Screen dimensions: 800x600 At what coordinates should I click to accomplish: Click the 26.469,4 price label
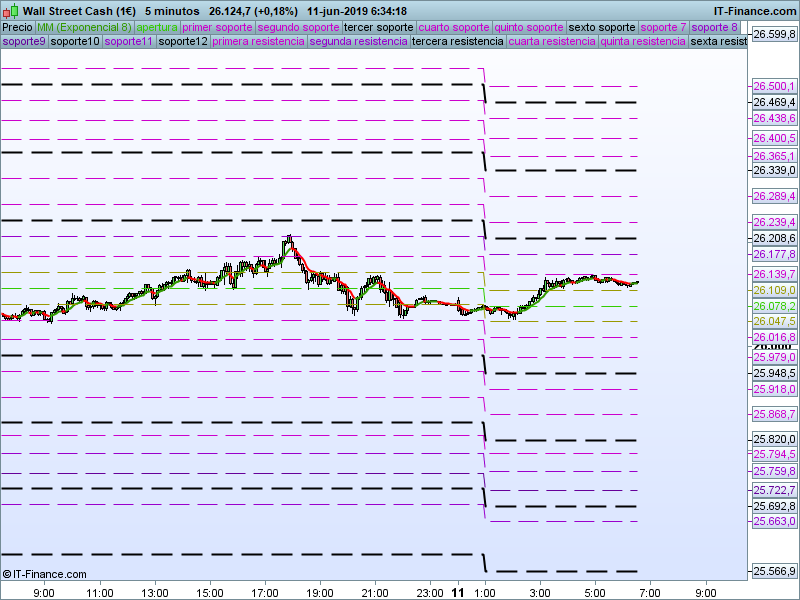[774, 102]
